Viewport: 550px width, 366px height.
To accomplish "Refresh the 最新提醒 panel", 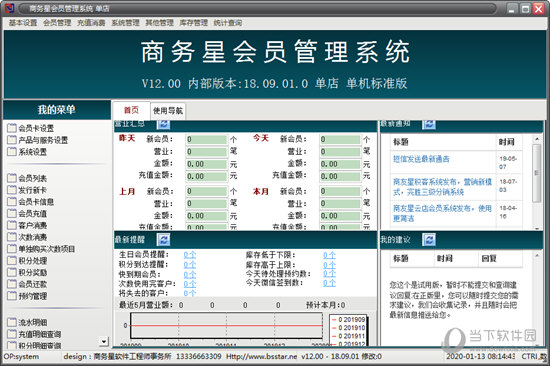I will 163,240.
